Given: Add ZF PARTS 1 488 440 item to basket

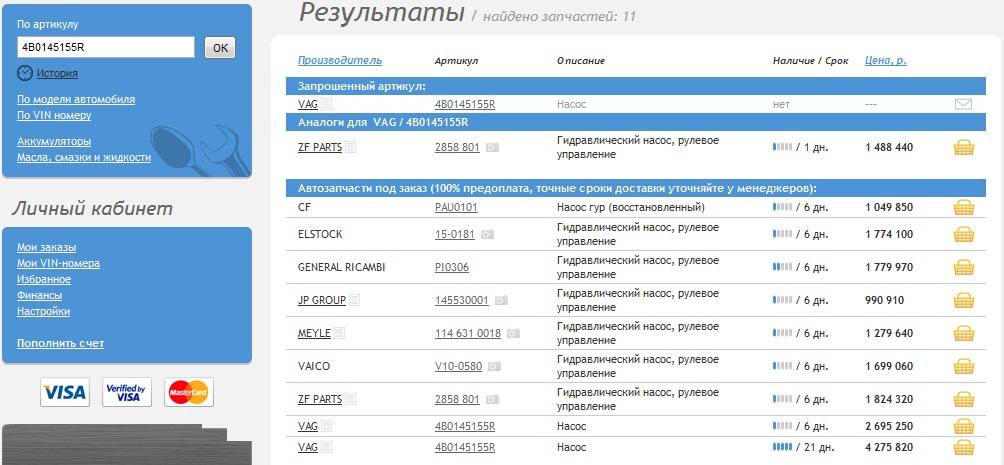Looking at the screenshot, I should point(964,147).
